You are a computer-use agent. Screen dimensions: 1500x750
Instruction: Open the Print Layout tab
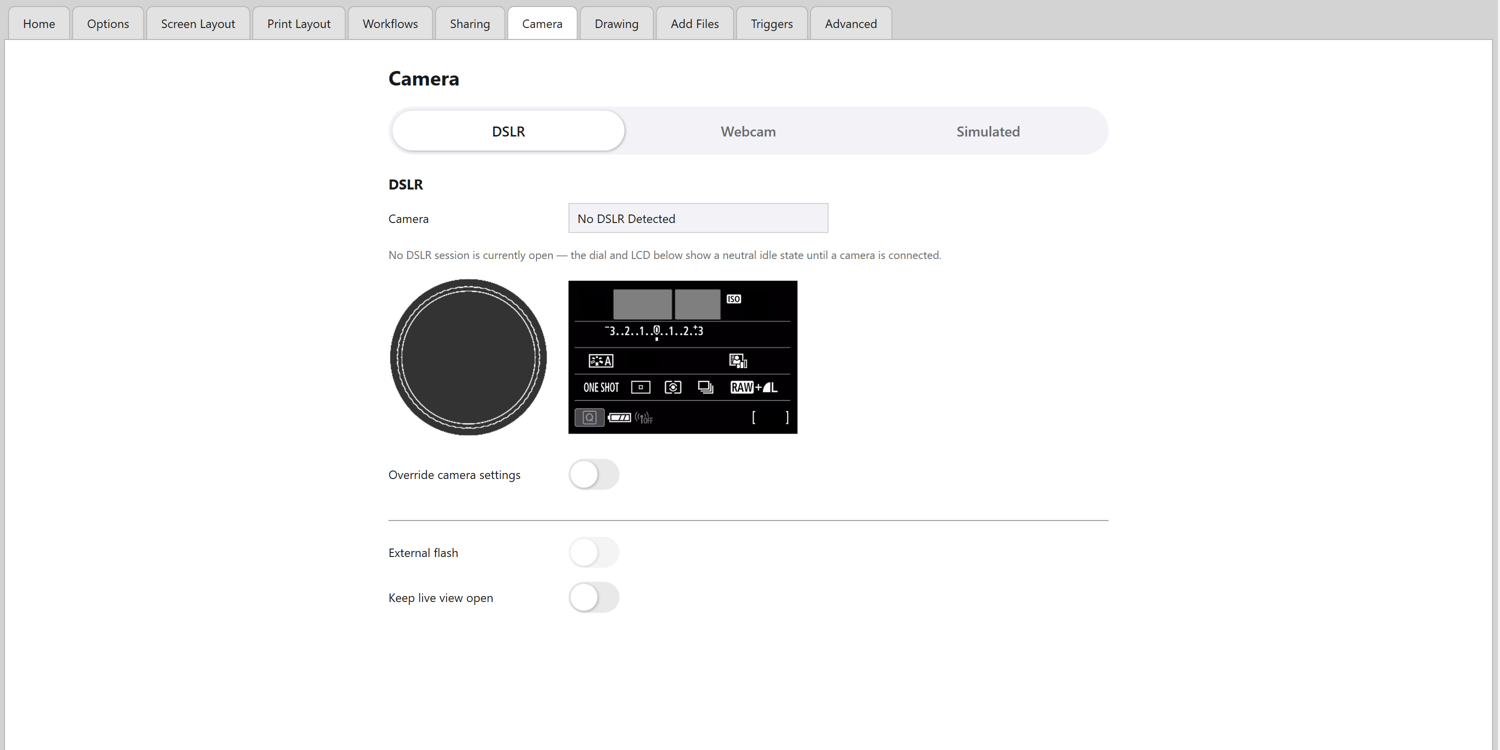[299, 23]
